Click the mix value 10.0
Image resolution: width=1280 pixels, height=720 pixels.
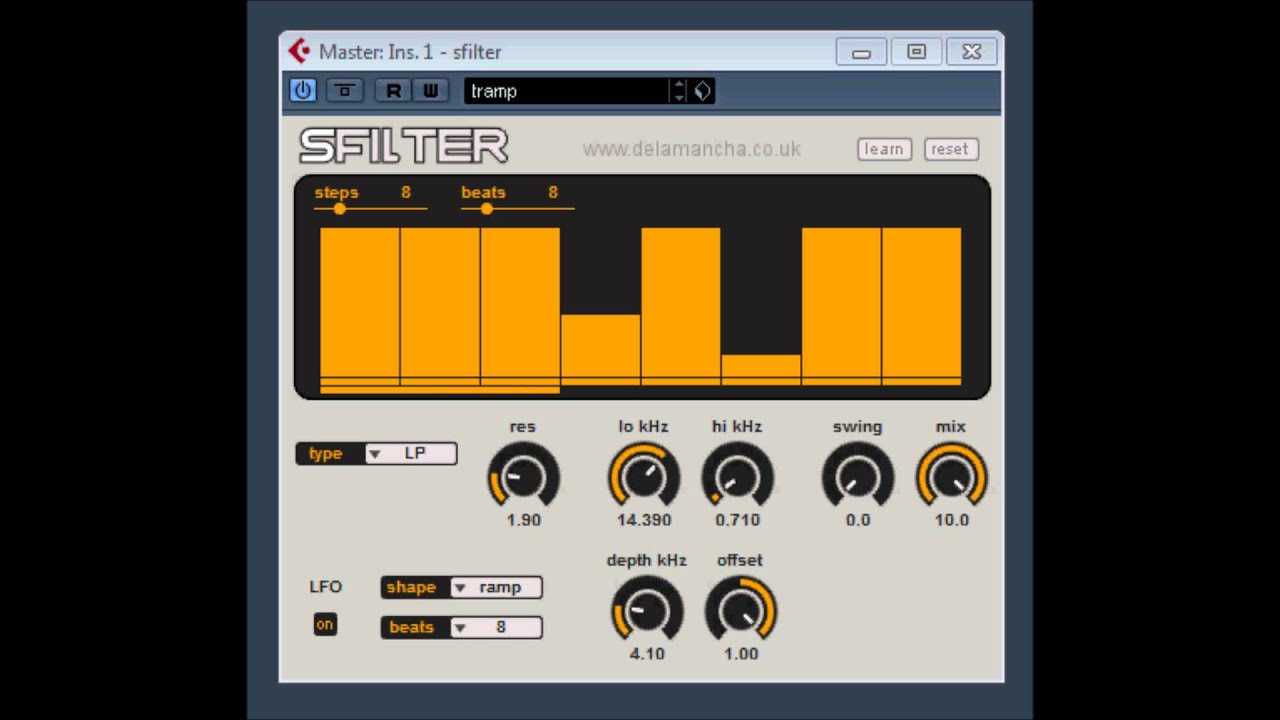click(x=951, y=520)
